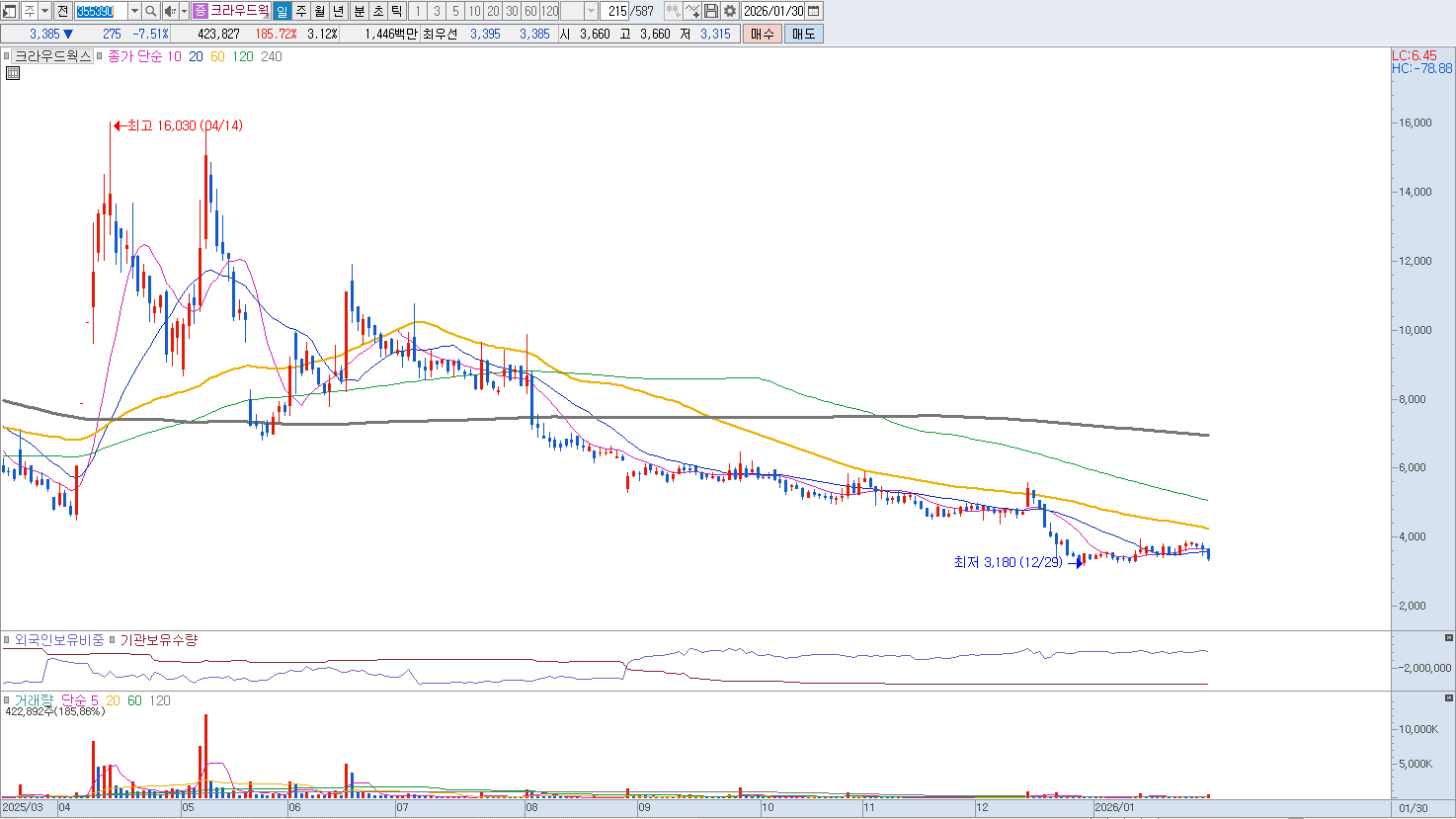Expand the empty interval combo box
This screenshot has width=1456, height=819.
[x=591, y=11]
